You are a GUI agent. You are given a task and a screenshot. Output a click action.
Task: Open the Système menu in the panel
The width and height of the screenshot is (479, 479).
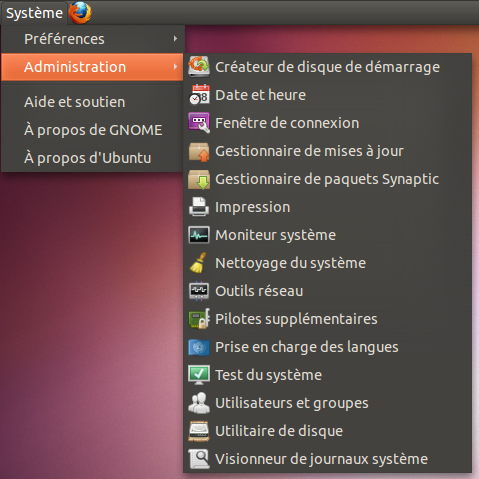click(x=34, y=13)
